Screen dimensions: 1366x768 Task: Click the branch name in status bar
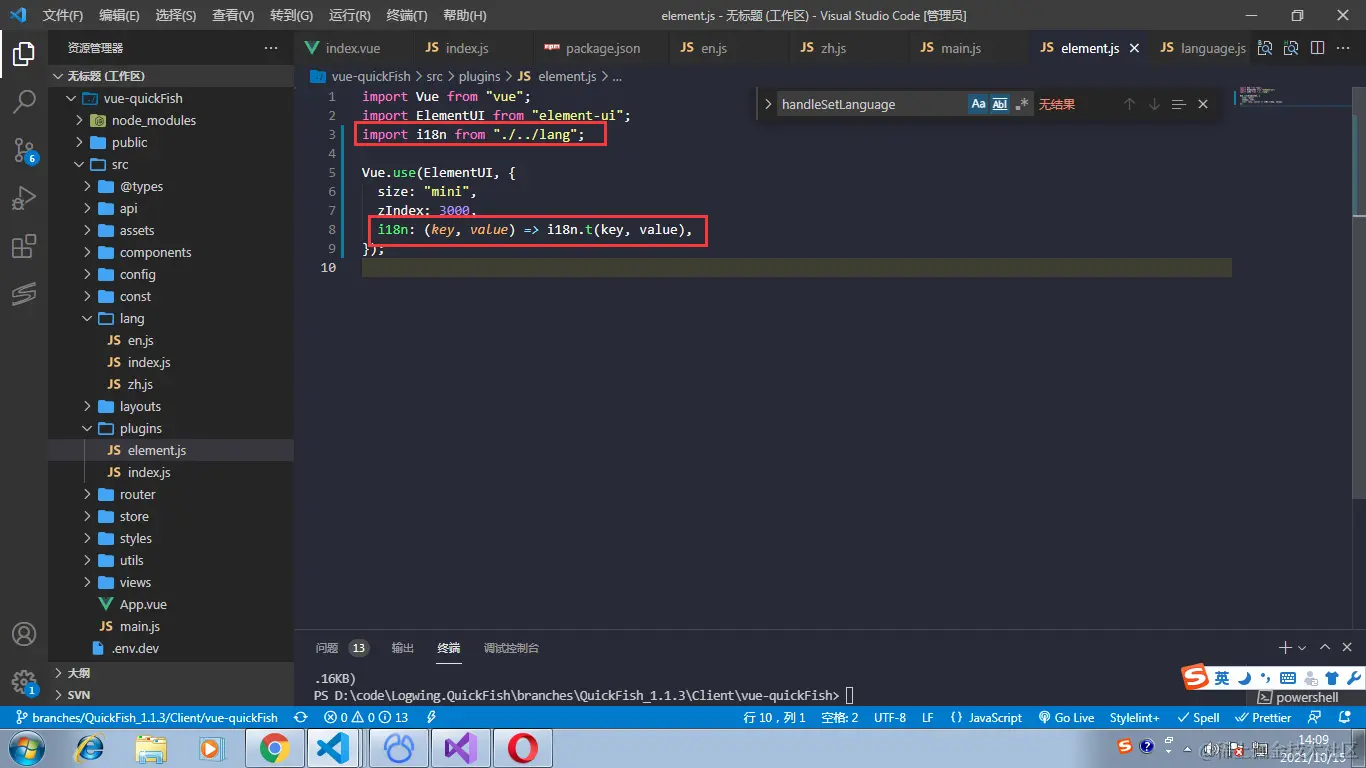146,717
